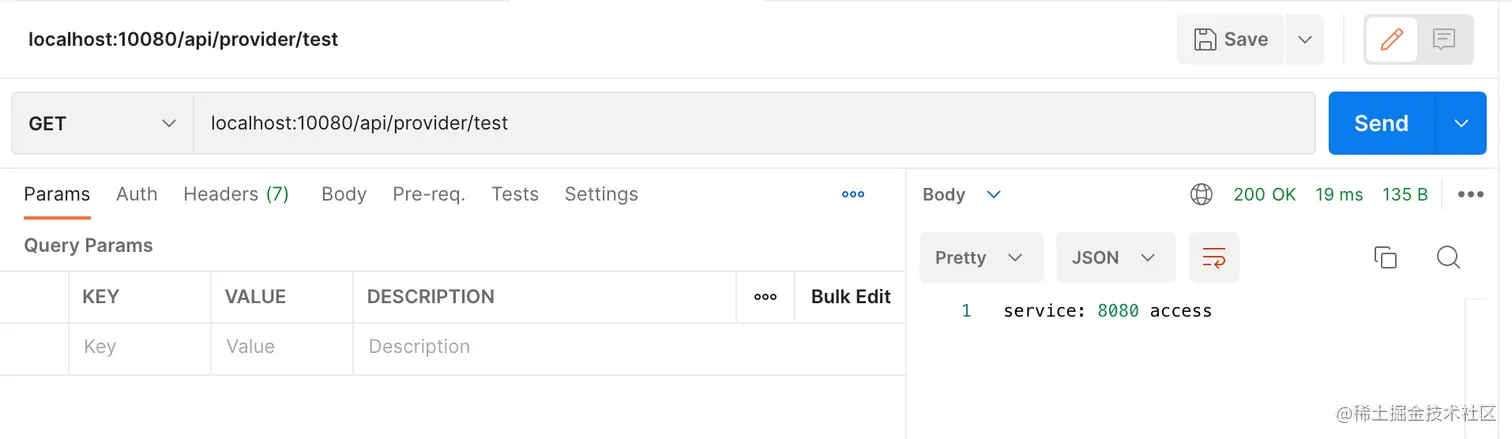
Task: Click the network globe icon
Action: 1201,195
